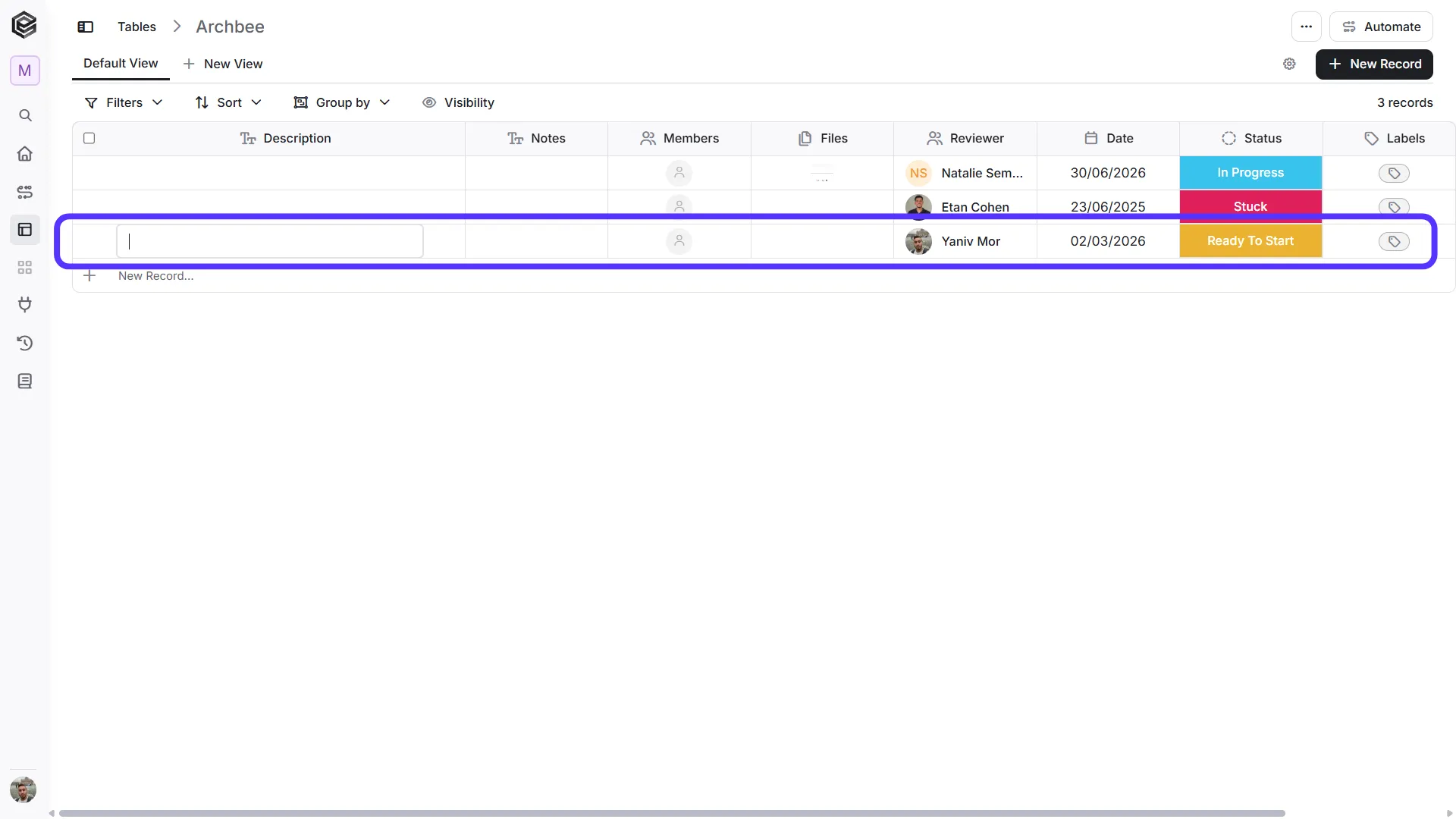Click the Archbee breadcrumb title
The width and height of the screenshot is (1456, 819).
(230, 27)
